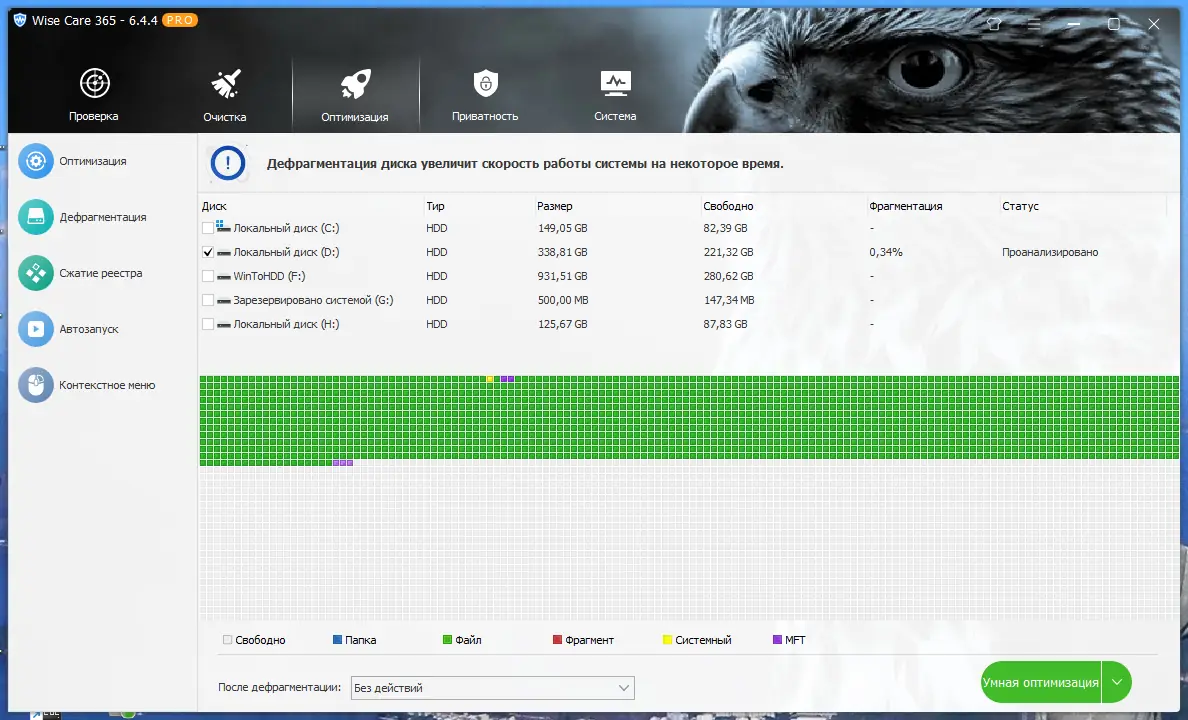1188x720 pixels.
Task: Click the Умная оптимизация button
Action: point(1041,682)
